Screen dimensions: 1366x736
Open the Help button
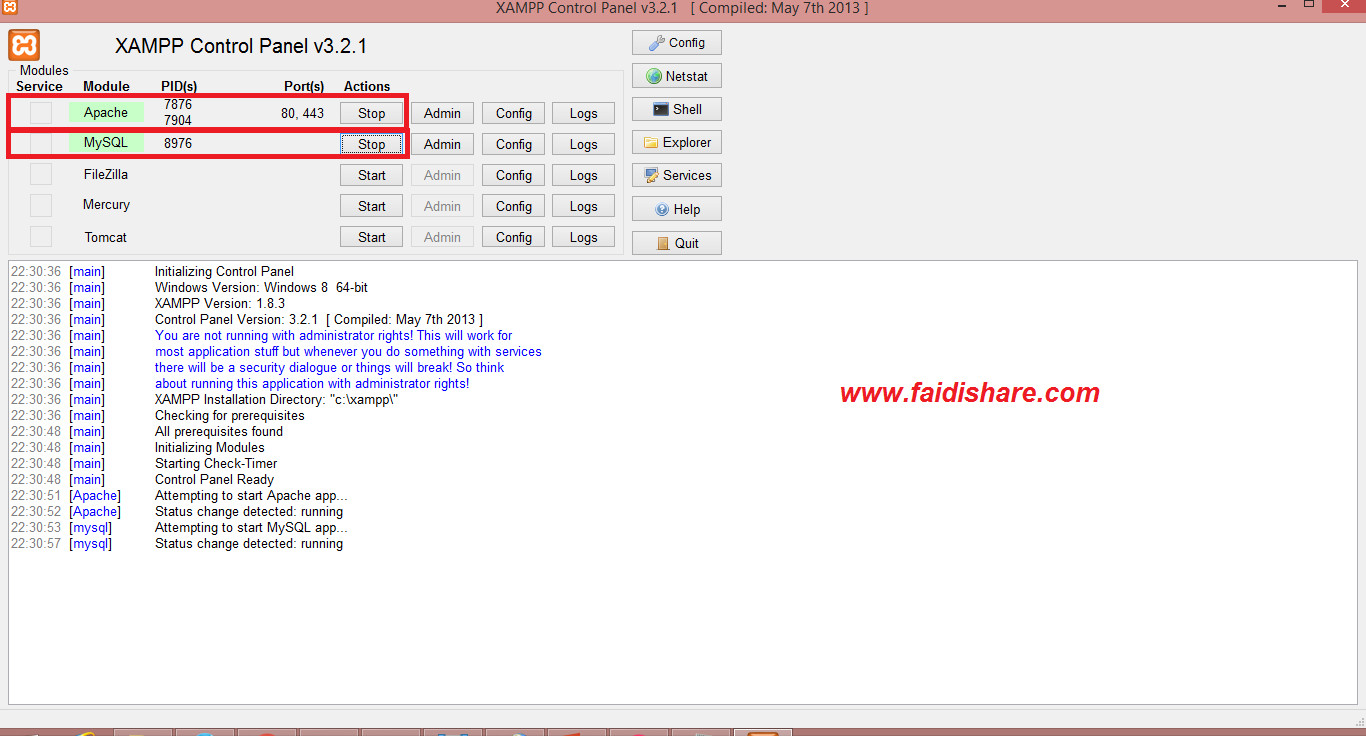coord(677,209)
